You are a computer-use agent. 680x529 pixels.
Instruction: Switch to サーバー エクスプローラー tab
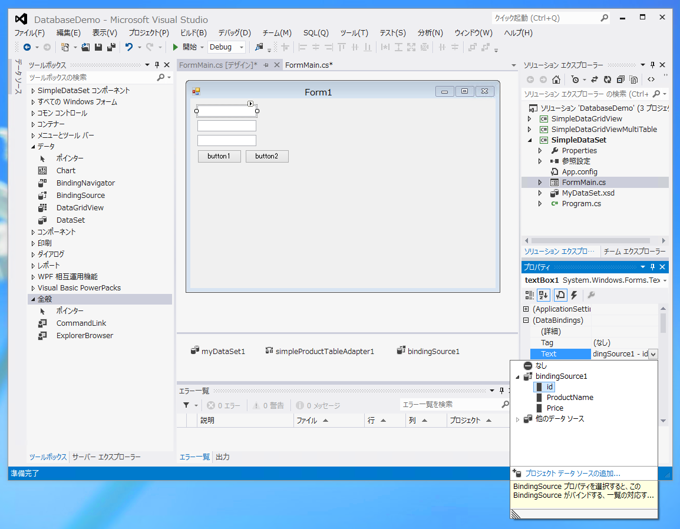pos(106,457)
